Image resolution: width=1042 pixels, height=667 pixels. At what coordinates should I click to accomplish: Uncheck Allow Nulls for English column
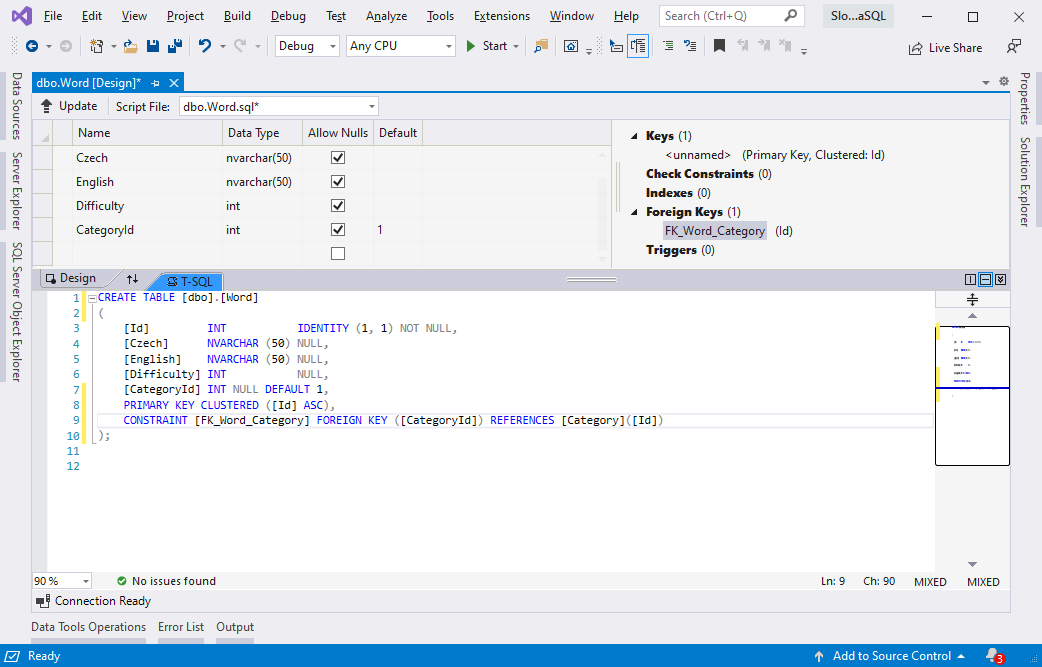[338, 181]
